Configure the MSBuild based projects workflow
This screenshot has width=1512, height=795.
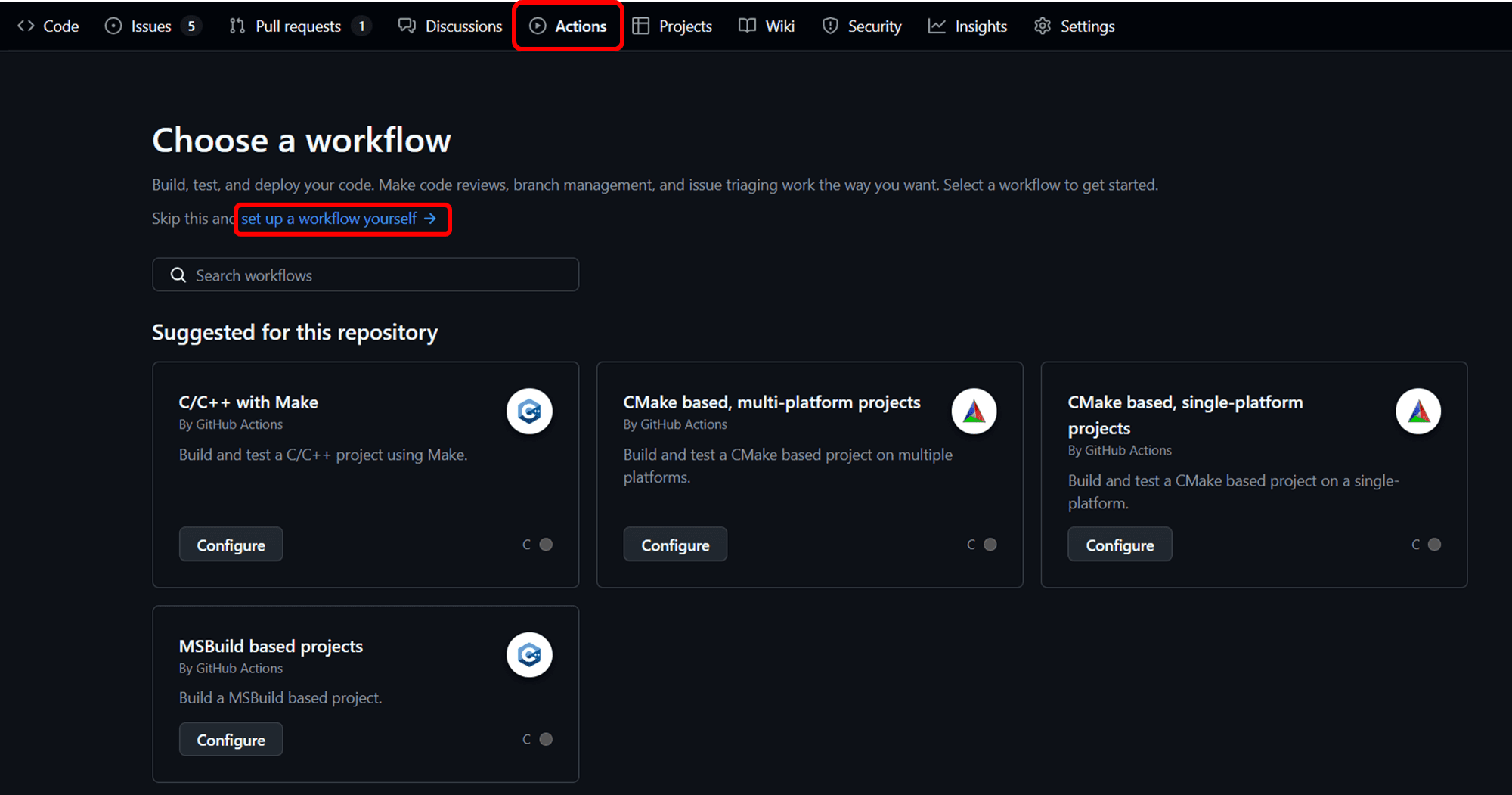pyautogui.click(x=231, y=740)
